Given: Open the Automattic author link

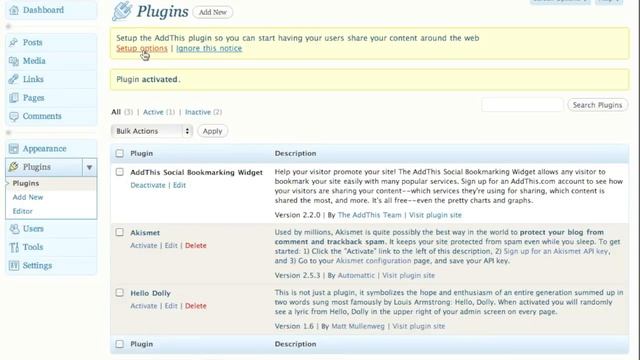Looking at the screenshot, I should 356,276.
